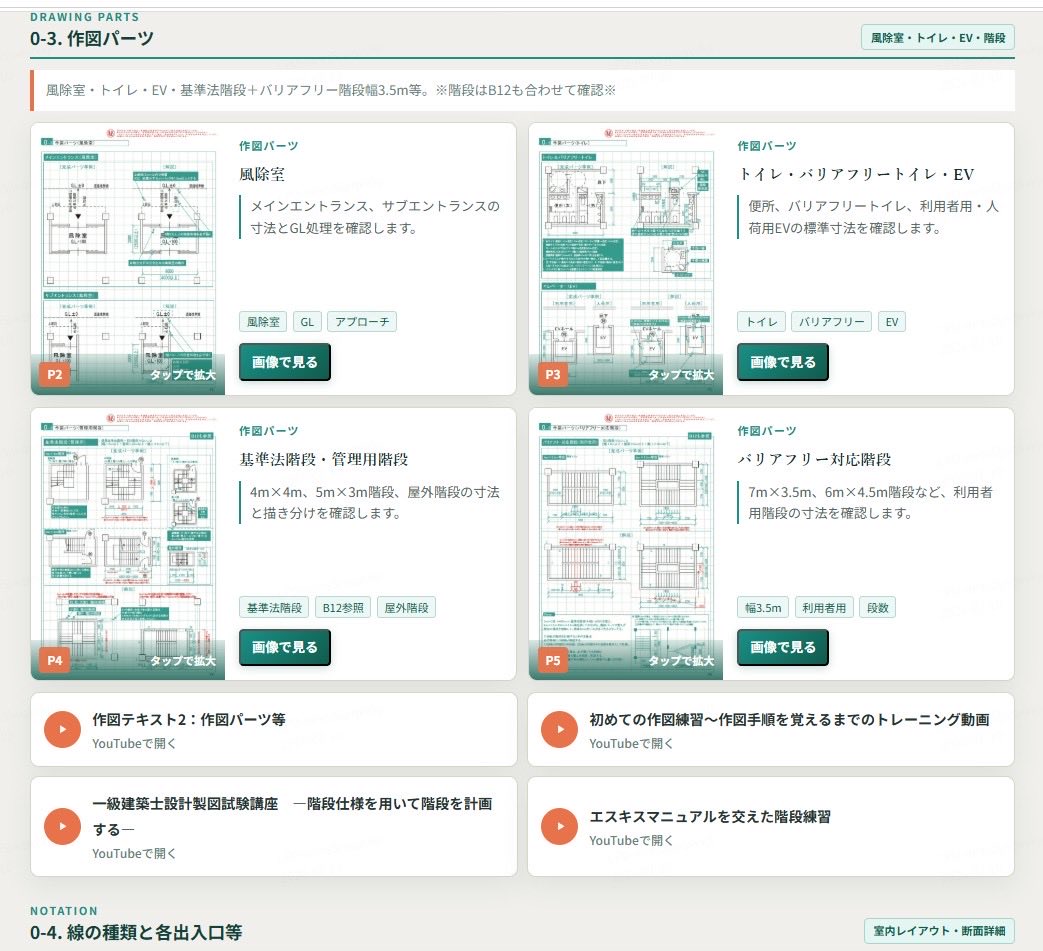Click the 0-4. 線の種類と各出入口等 heading
Screen dimensions: 1043x951
(136, 932)
